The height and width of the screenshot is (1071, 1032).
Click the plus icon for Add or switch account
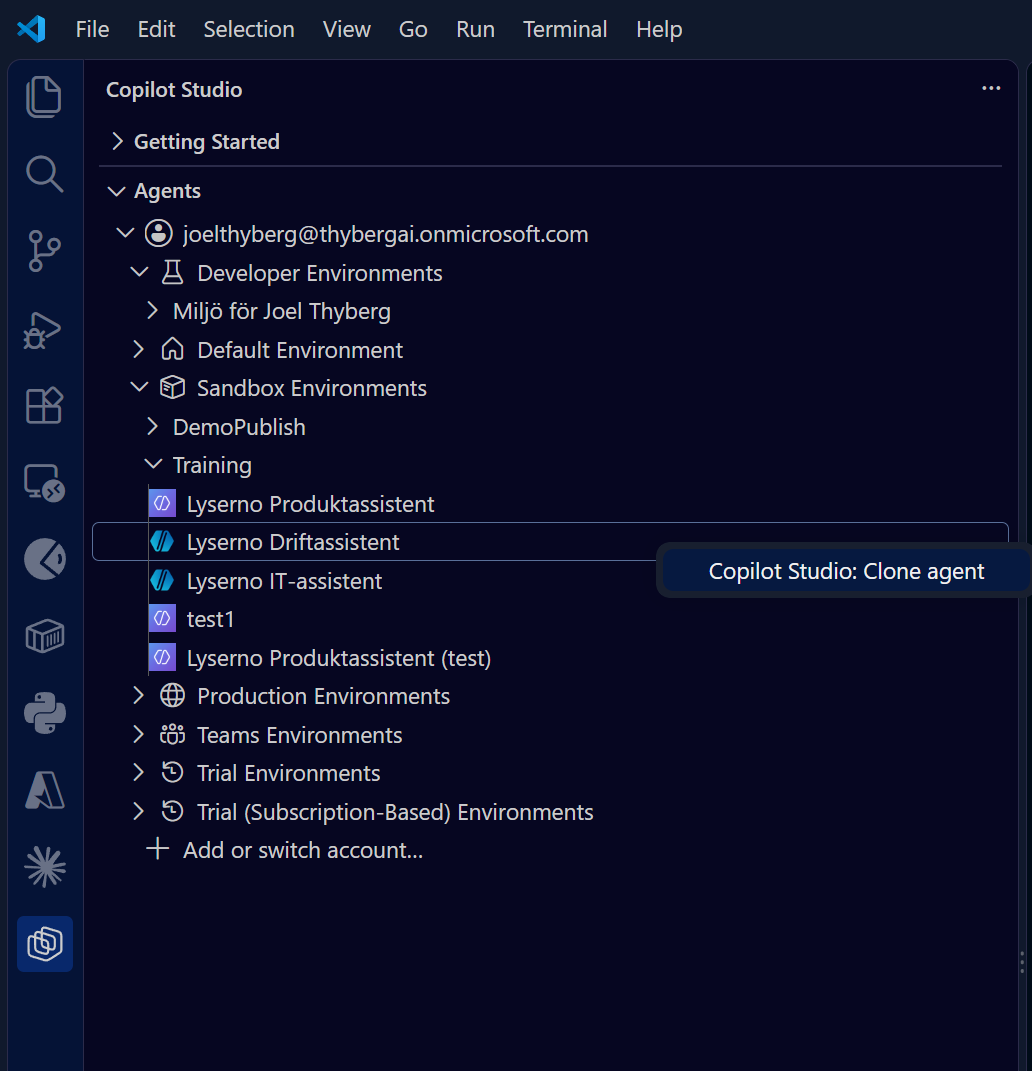pyautogui.click(x=158, y=849)
